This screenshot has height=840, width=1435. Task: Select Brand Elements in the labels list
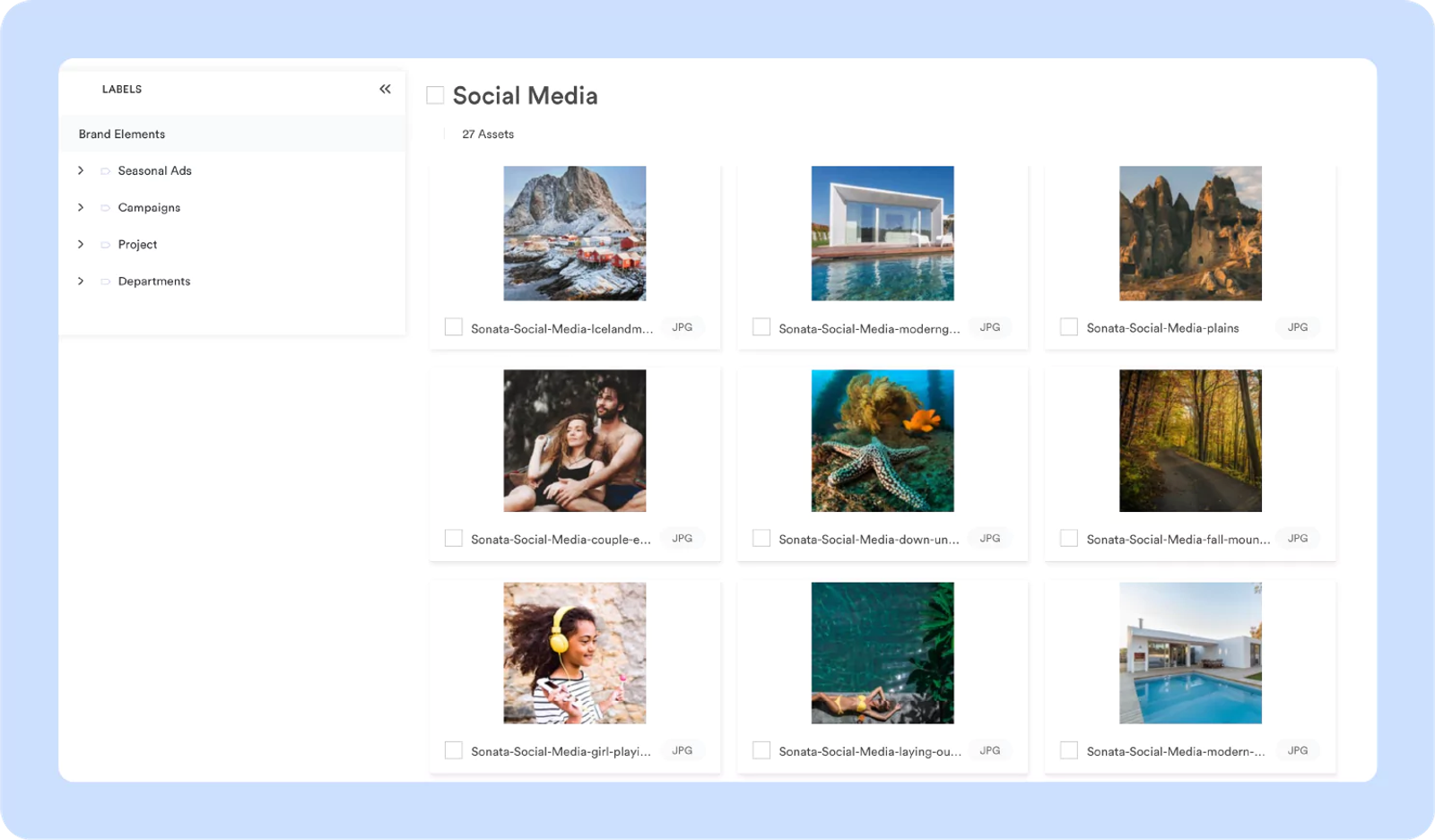[232, 134]
